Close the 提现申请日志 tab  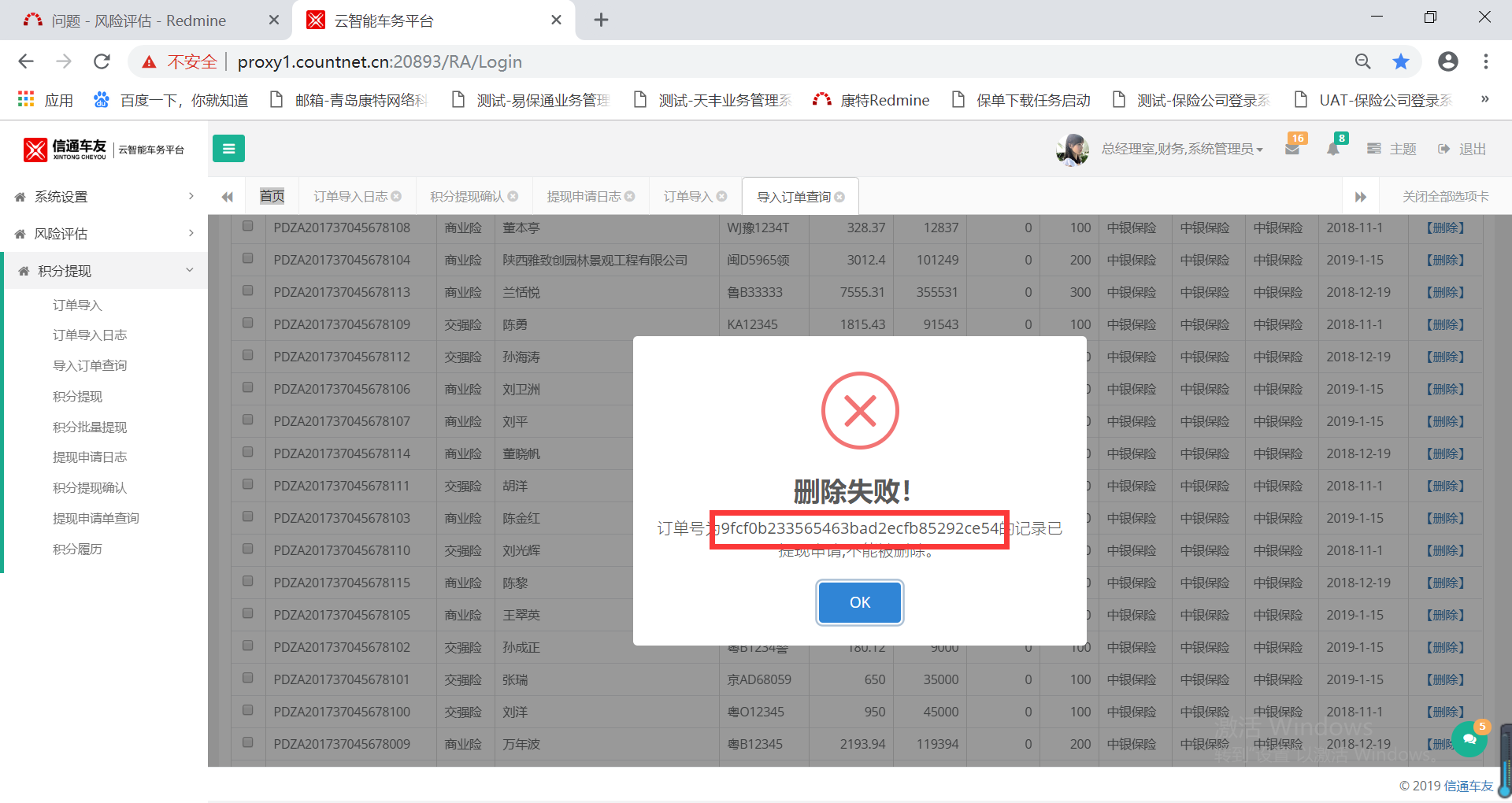coord(629,196)
